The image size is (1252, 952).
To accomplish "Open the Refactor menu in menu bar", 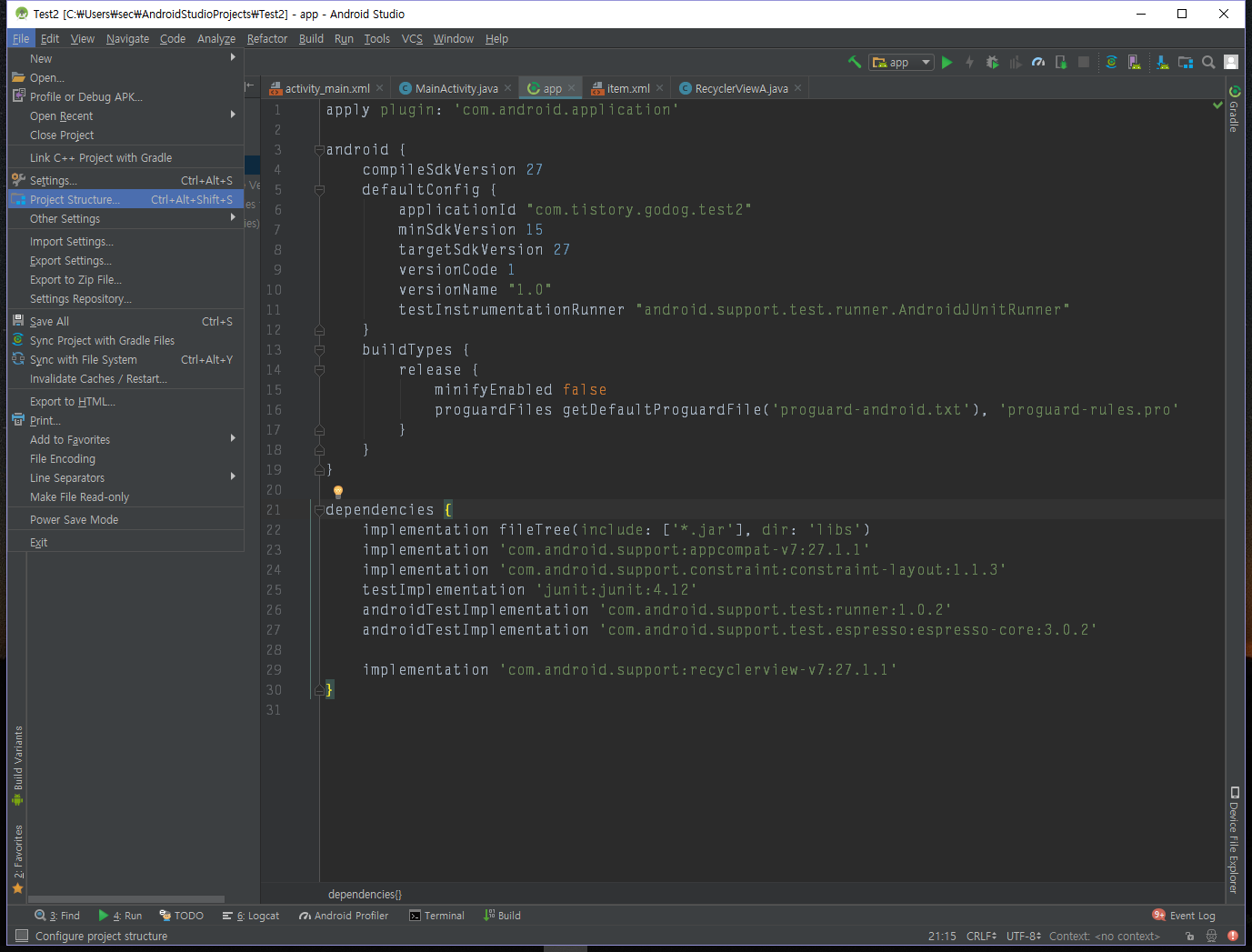I will click(266, 38).
